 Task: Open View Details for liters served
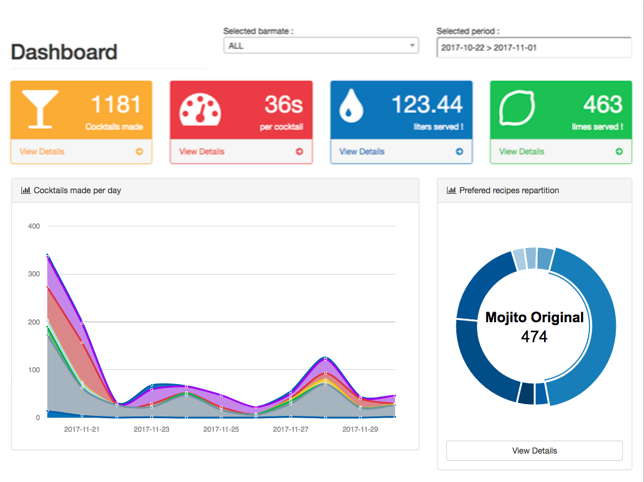[361, 152]
